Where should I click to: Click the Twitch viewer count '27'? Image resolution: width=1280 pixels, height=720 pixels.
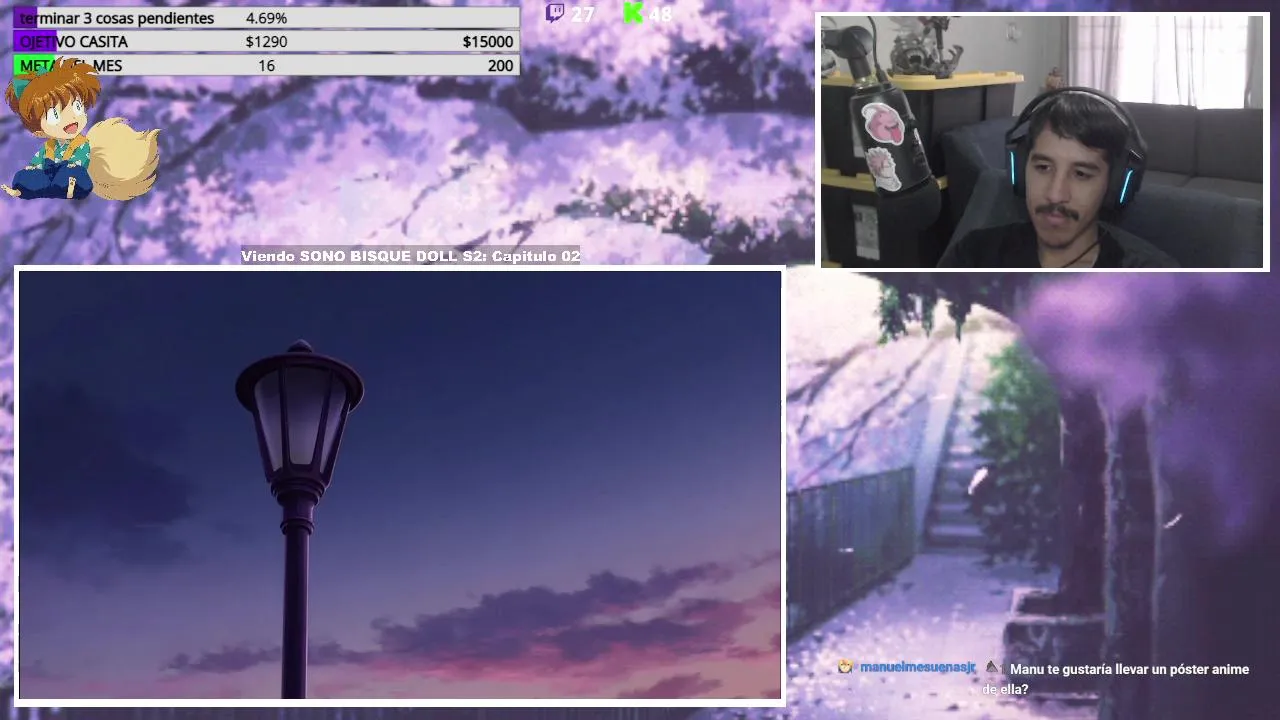583,13
